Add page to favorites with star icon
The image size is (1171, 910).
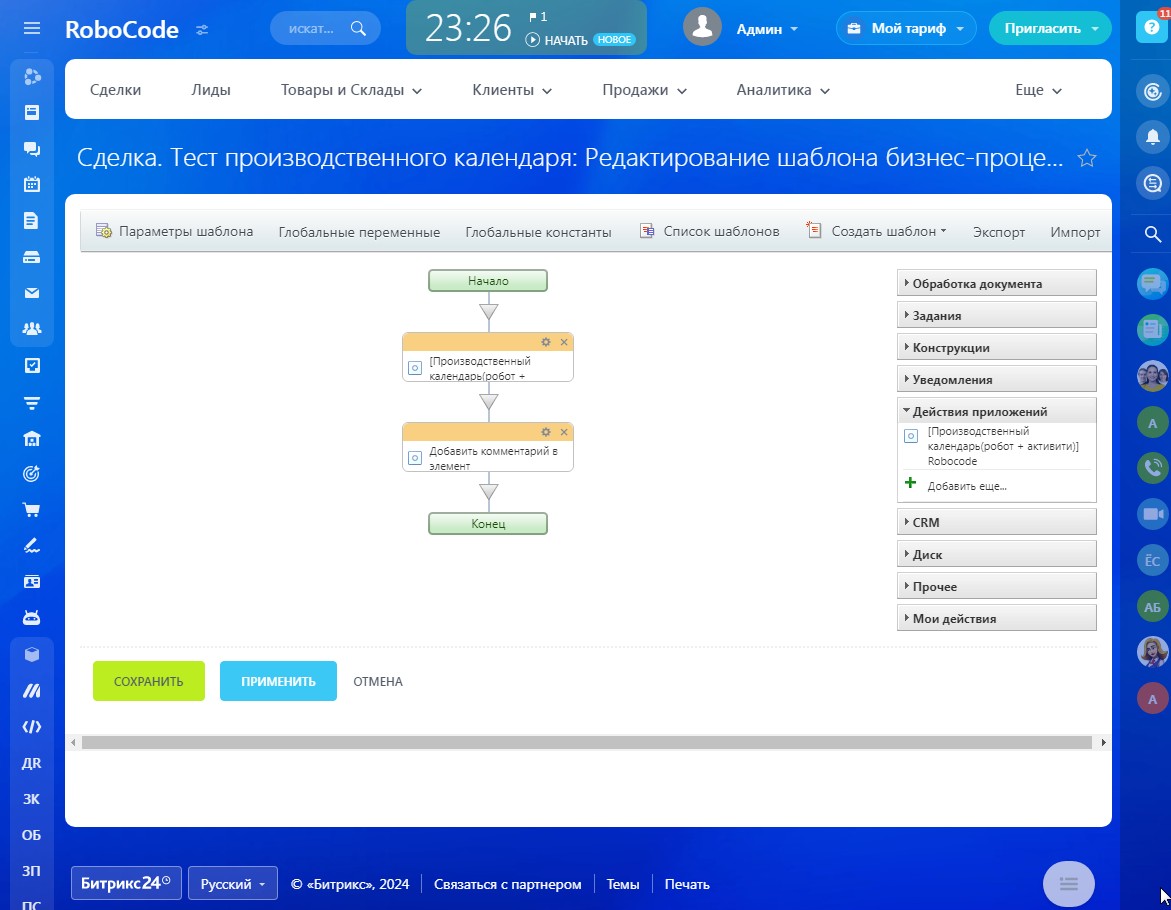pos(1087,158)
